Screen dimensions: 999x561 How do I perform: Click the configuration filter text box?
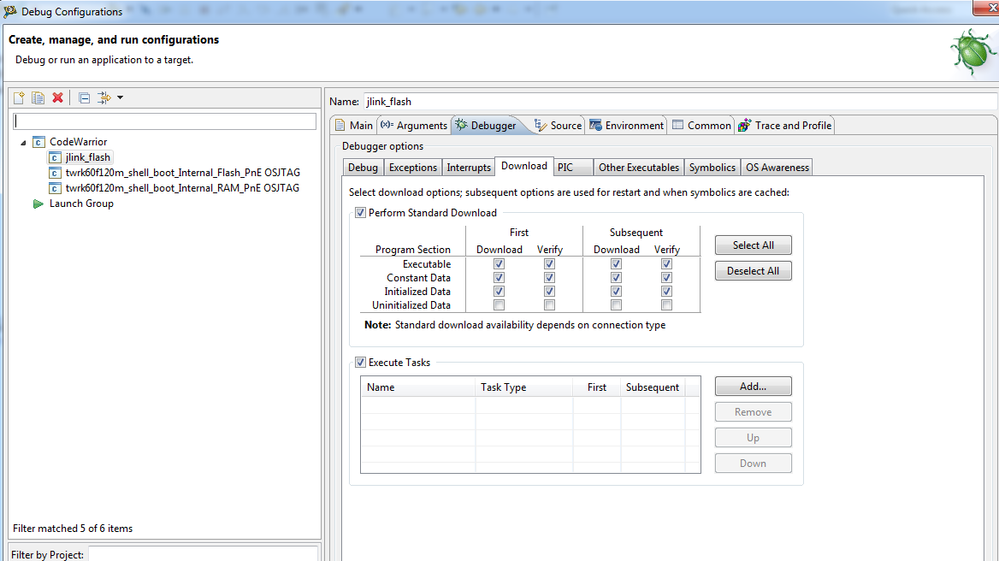(x=165, y=121)
